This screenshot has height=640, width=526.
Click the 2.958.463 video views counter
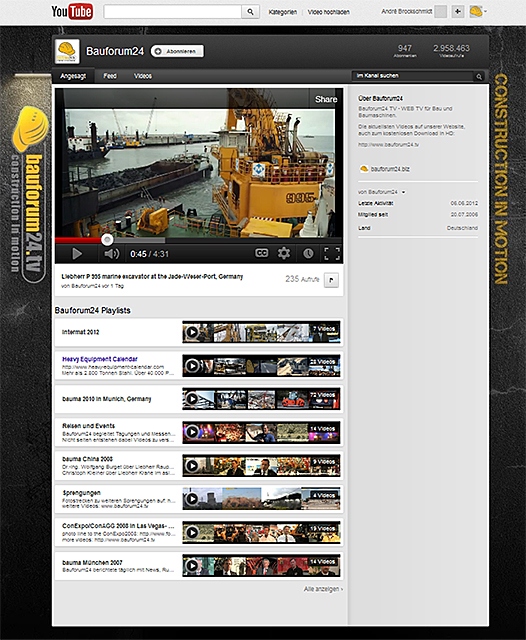click(x=451, y=51)
